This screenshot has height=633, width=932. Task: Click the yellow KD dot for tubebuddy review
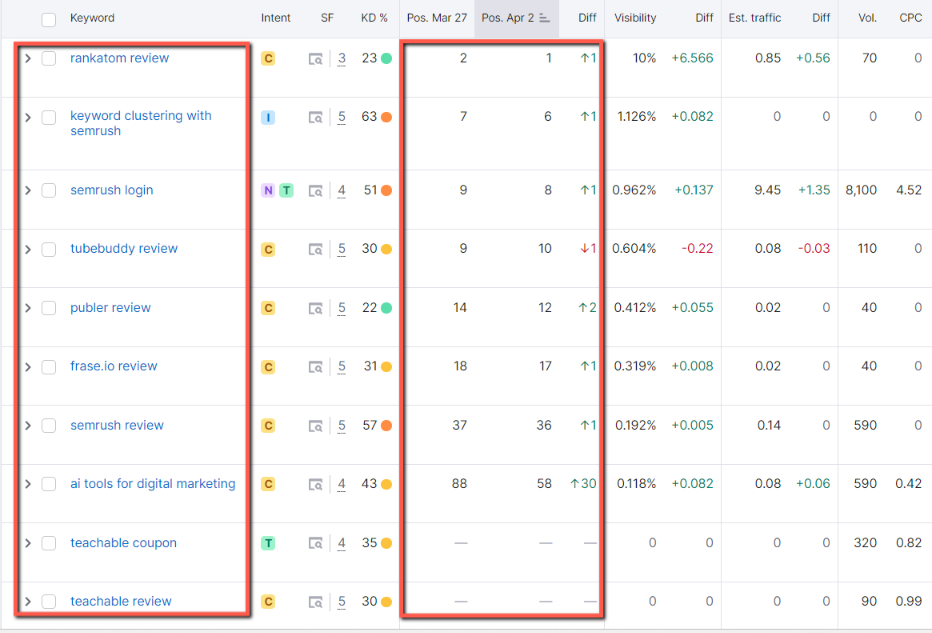[386, 249]
